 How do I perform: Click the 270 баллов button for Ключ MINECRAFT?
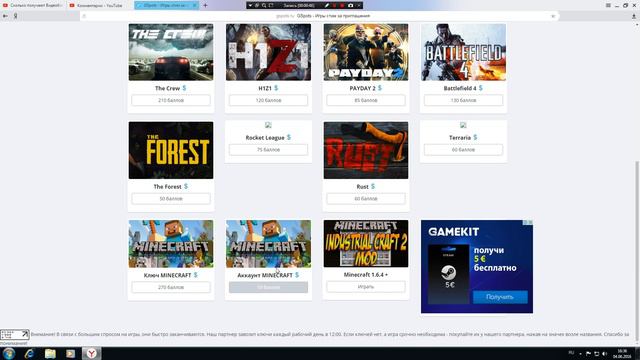tap(171, 287)
